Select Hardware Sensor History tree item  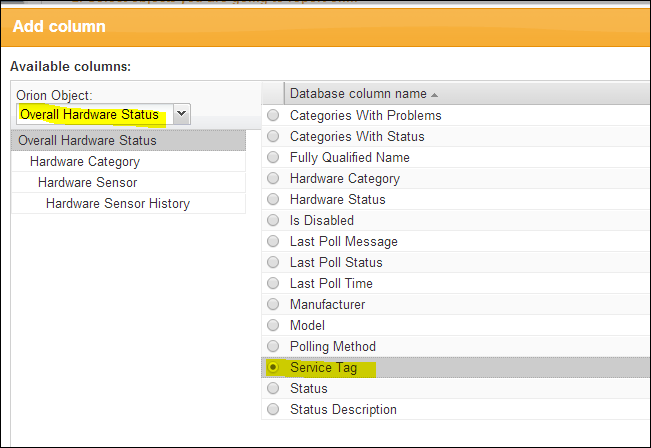click(x=118, y=204)
